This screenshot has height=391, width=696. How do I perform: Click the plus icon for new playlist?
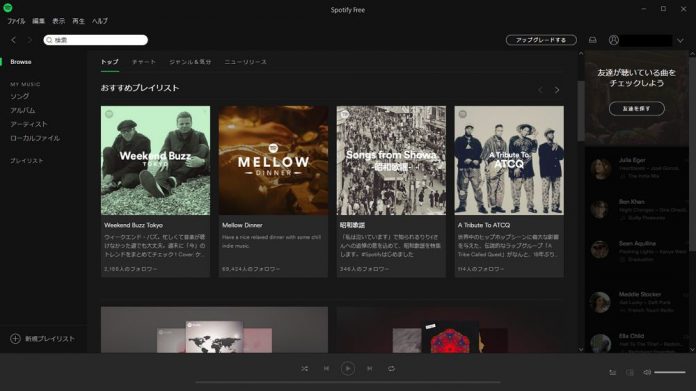tap(15, 339)
